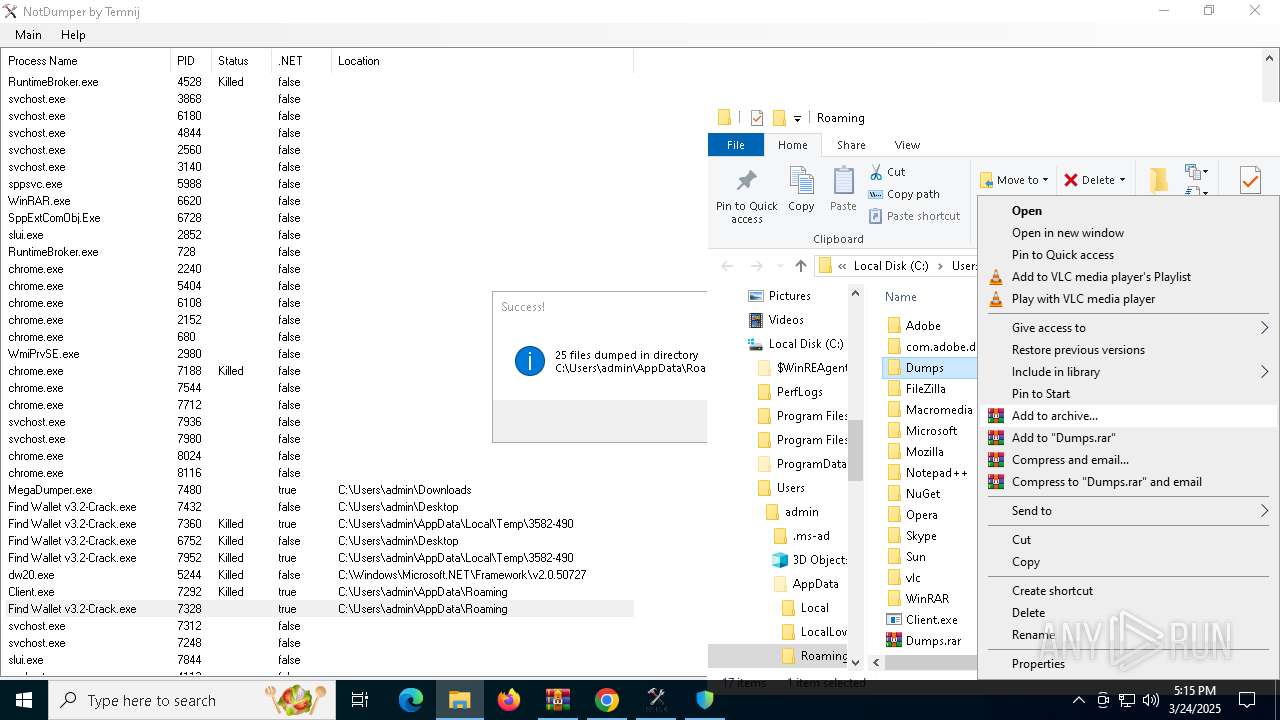1280x720 pixels.
Task: Click Copy path in the ribbon
Action: point(904,194)
